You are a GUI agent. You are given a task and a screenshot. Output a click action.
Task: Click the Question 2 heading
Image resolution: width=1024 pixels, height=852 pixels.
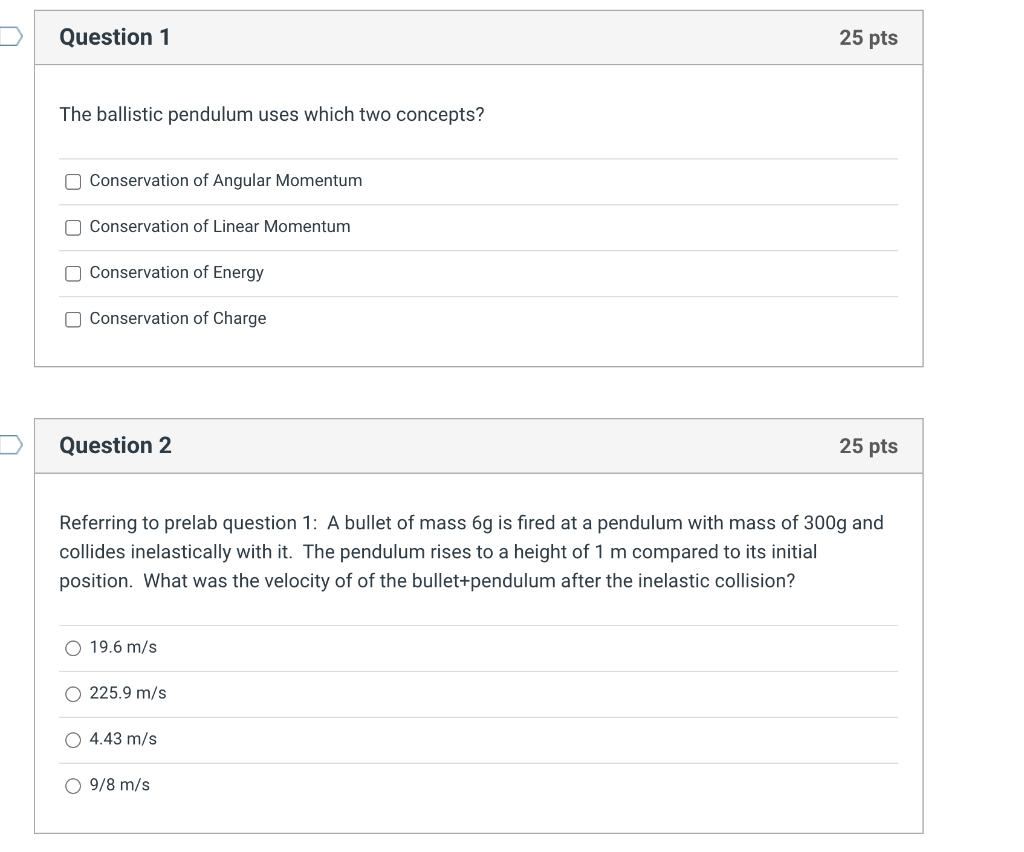pyautogui.click(x=115, y=446)
